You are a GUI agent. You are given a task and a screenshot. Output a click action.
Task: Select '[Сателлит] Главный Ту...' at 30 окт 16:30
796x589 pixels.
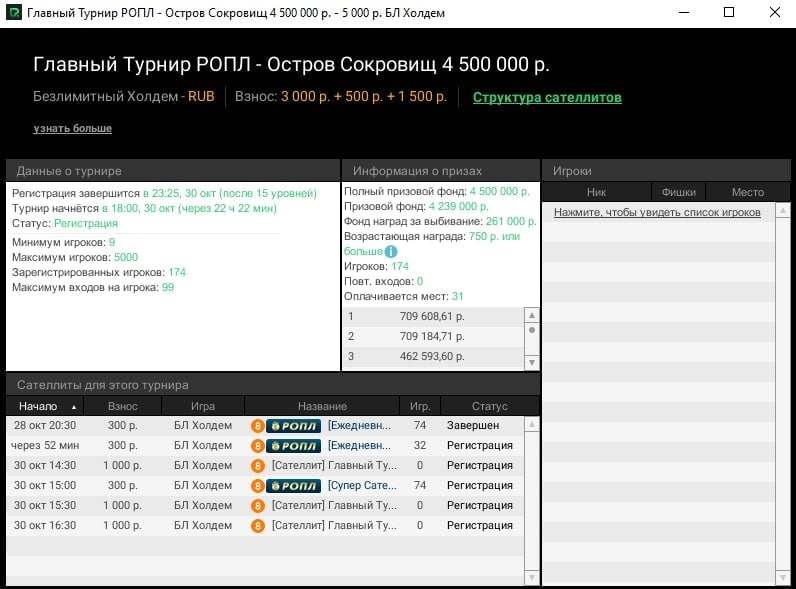[334, 526]
